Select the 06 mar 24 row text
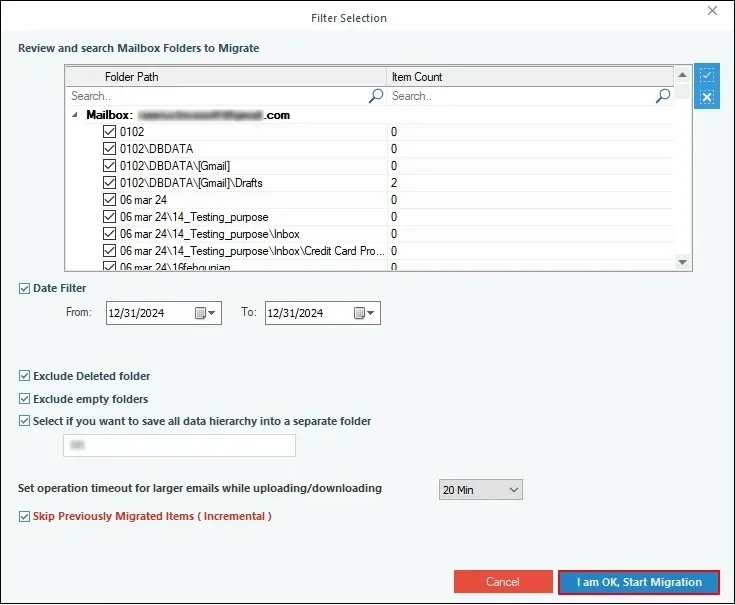 pos(143,200)
